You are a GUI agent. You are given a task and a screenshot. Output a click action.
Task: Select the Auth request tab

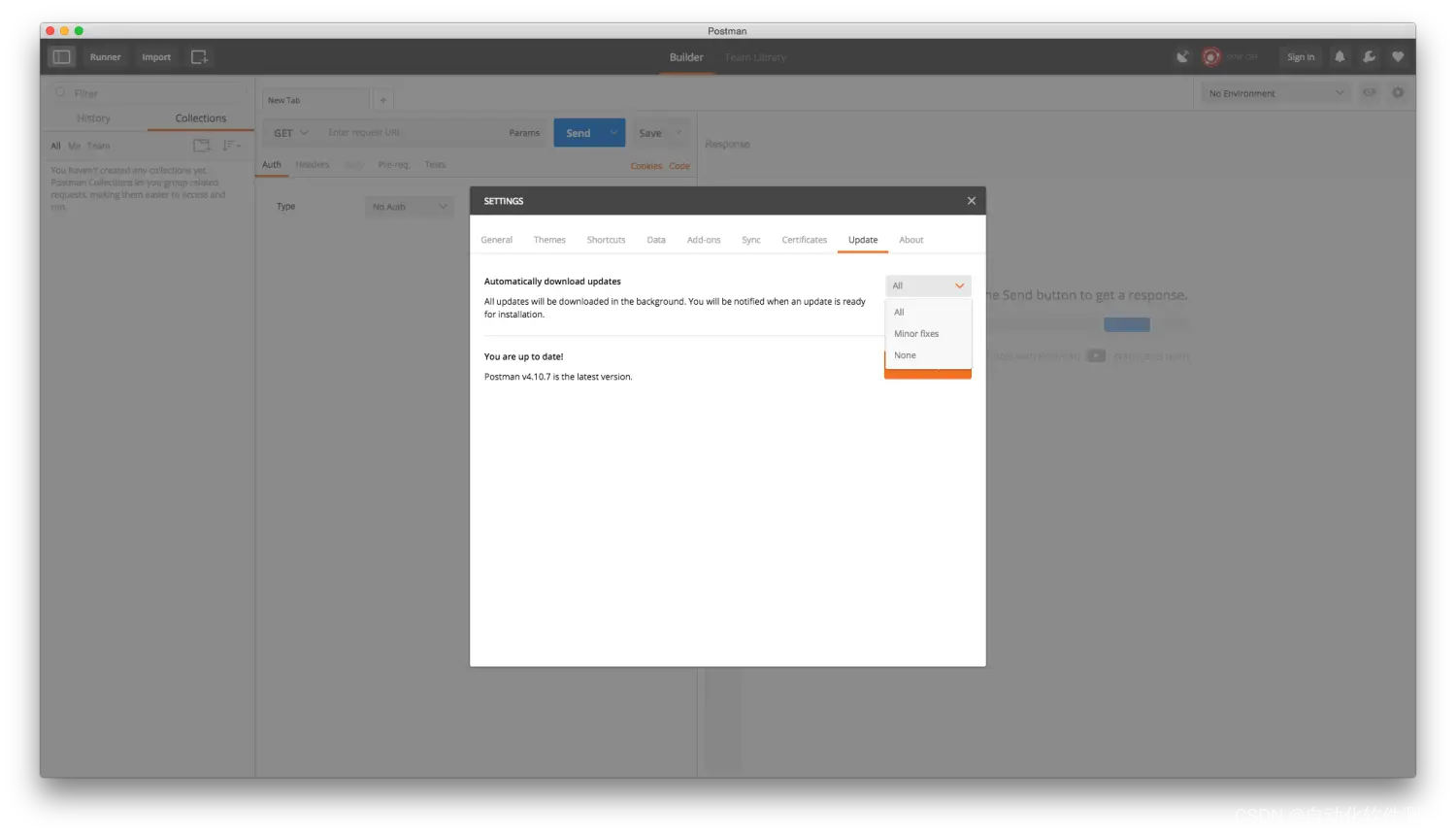272,165
